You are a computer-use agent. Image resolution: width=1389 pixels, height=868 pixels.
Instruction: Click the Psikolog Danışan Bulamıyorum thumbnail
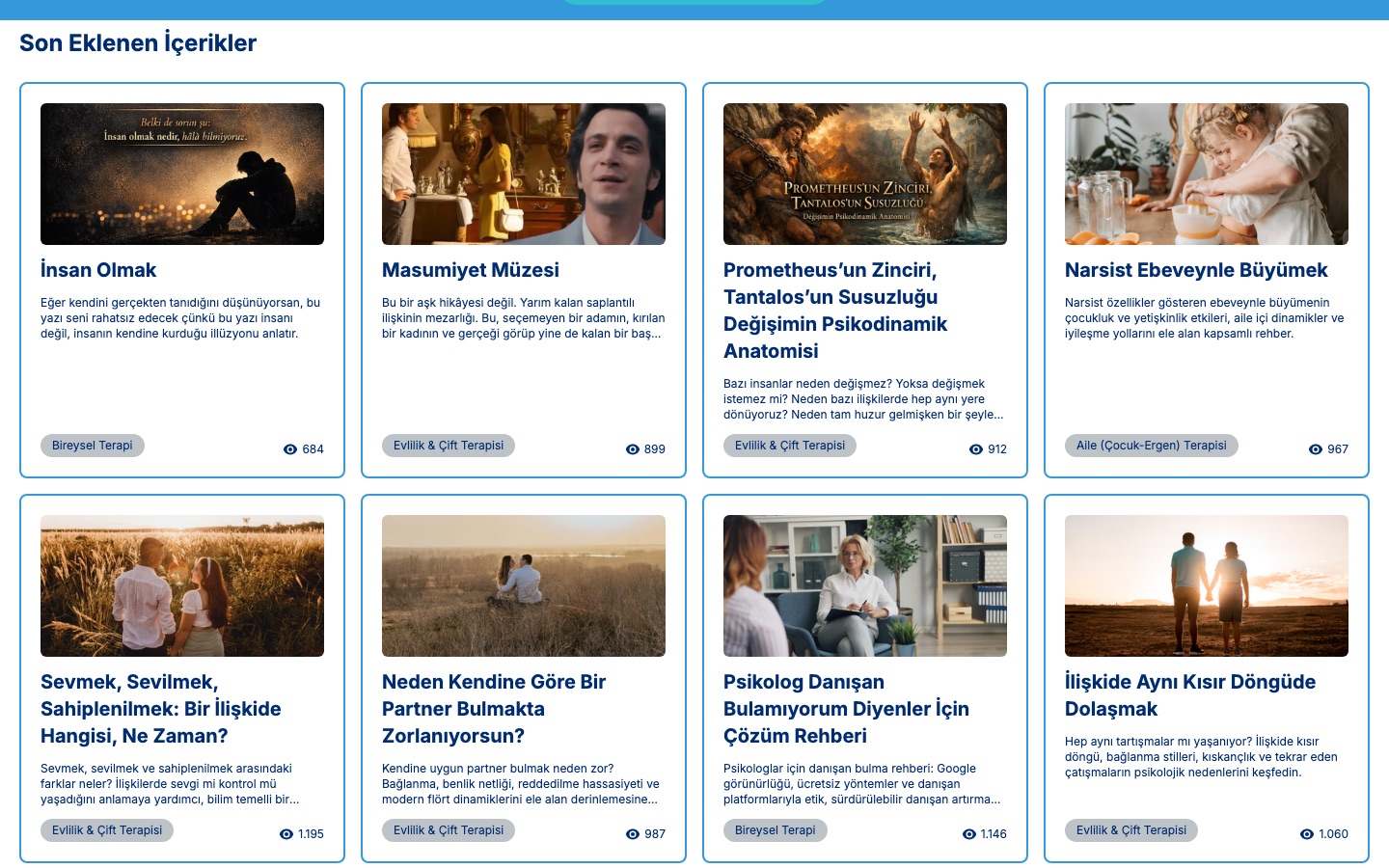click(865, 585)
